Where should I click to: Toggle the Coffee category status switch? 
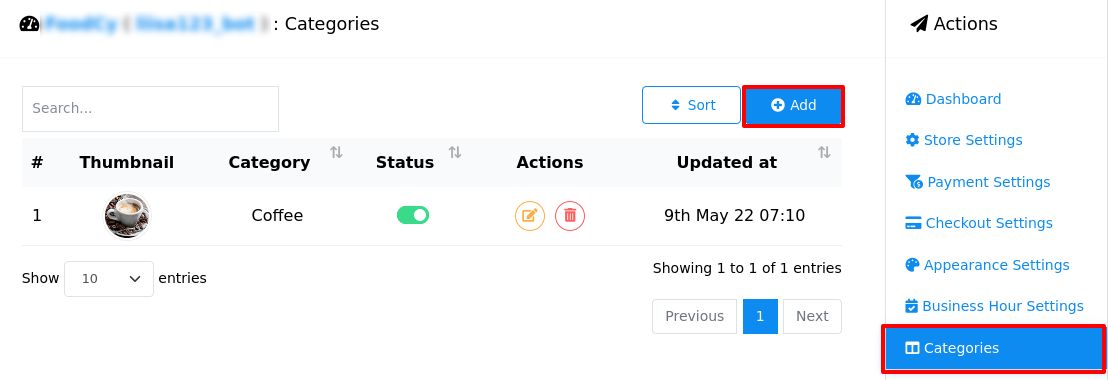pyautogui.click(x=413, y=215)
